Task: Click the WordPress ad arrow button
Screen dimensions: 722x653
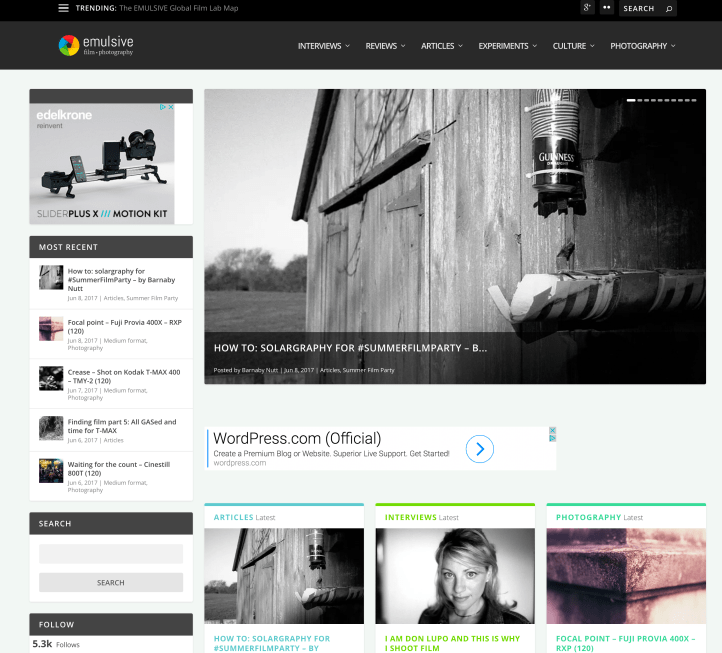Action: [x=479, y=449]
